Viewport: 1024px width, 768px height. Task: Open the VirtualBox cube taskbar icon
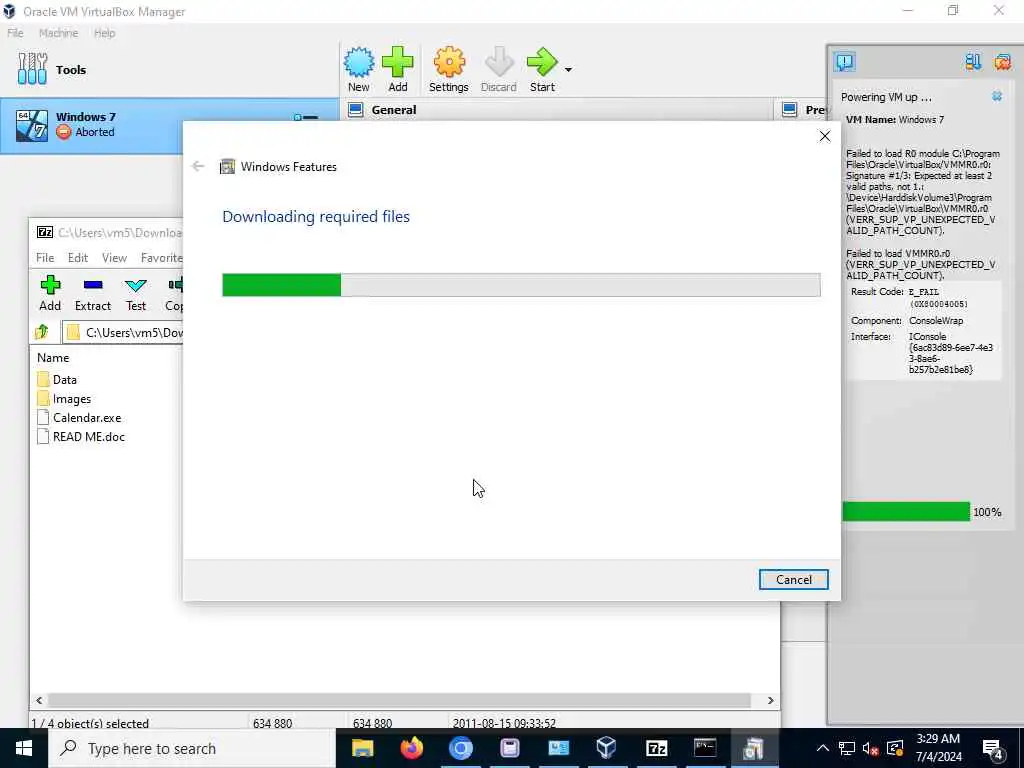[607, 748]
